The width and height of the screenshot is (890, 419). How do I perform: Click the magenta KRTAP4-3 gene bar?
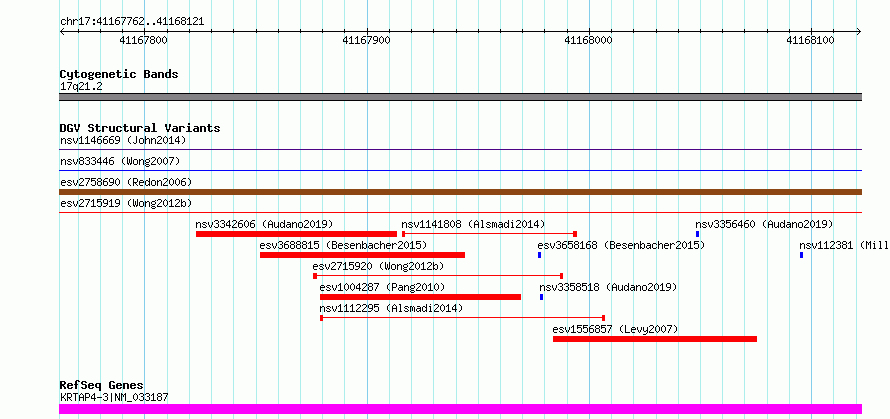click(460, 409)
